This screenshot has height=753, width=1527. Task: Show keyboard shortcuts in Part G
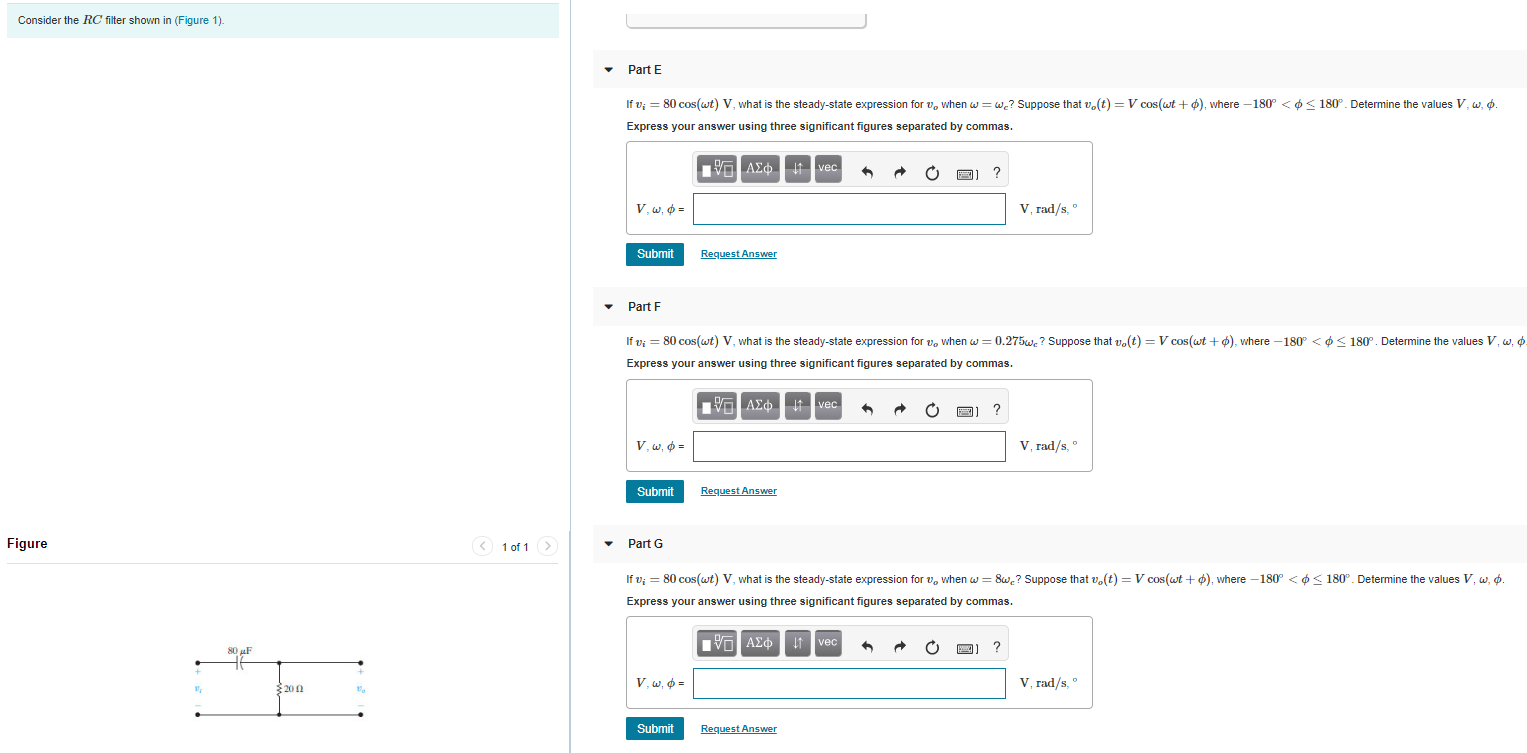point(966,647)
